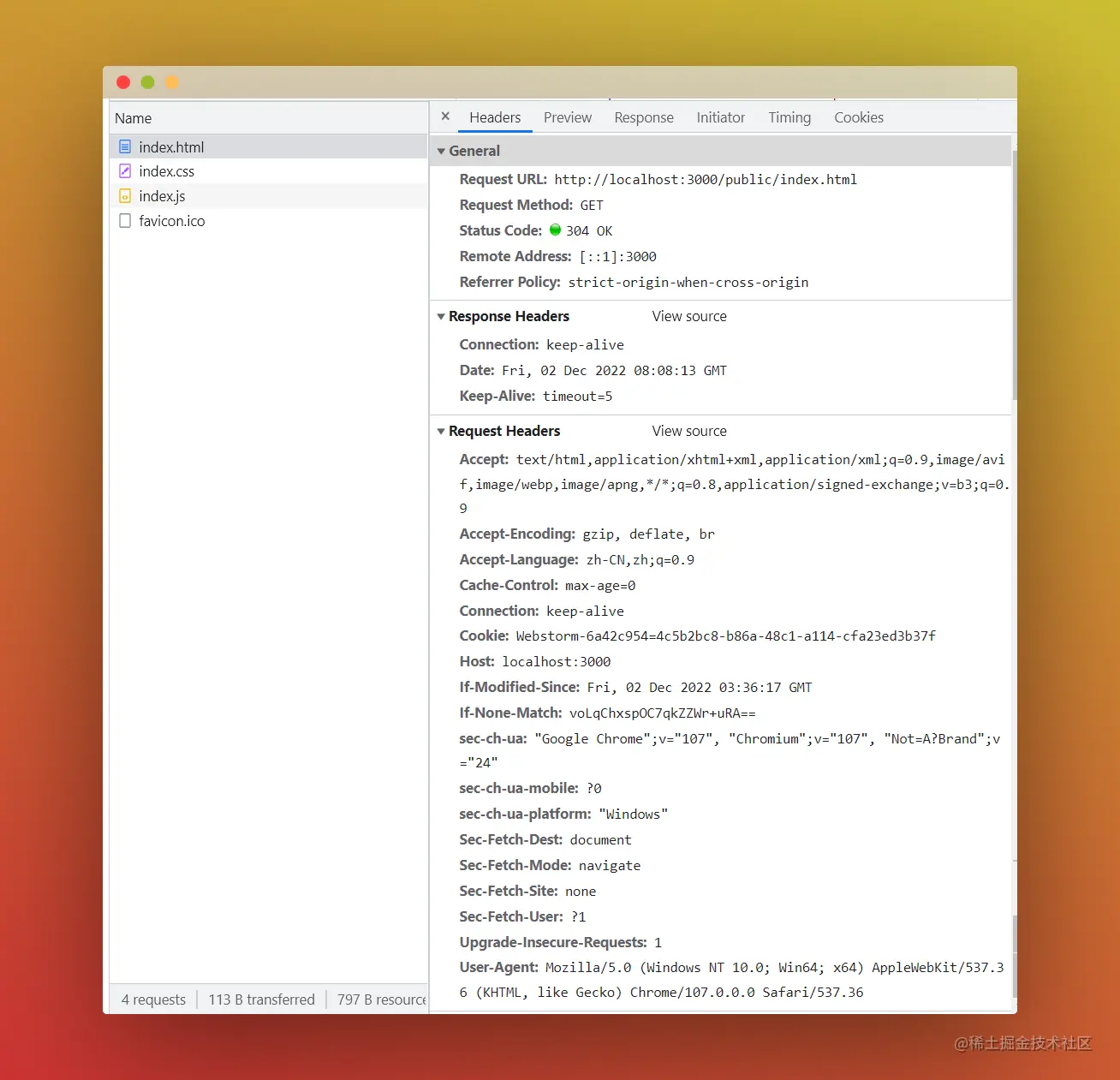Click the Sec-Fetch-Mode navigate value
This screenshot has height=1080, width=1120.
coord(610,865)
